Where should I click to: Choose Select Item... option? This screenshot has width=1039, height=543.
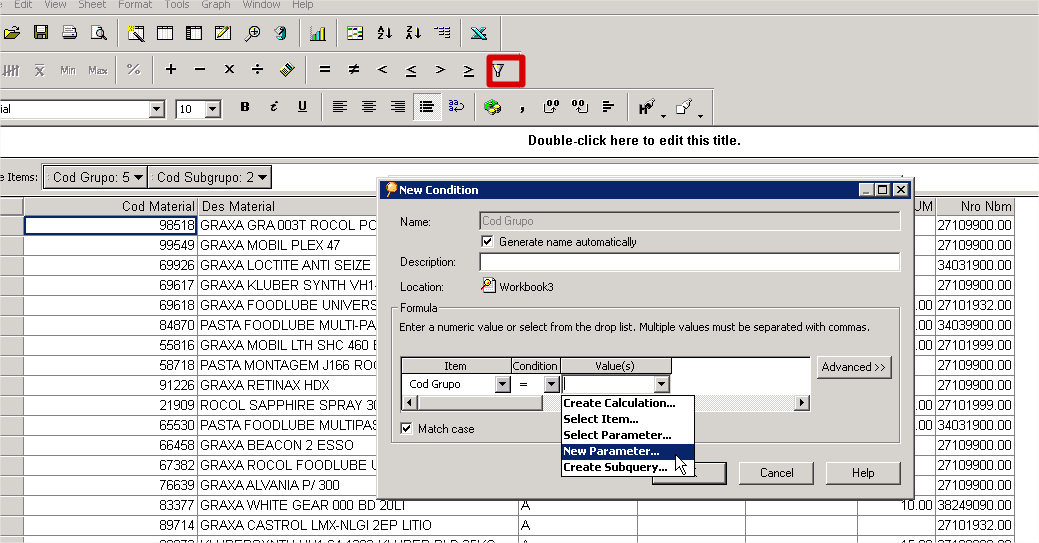[628, 419]
